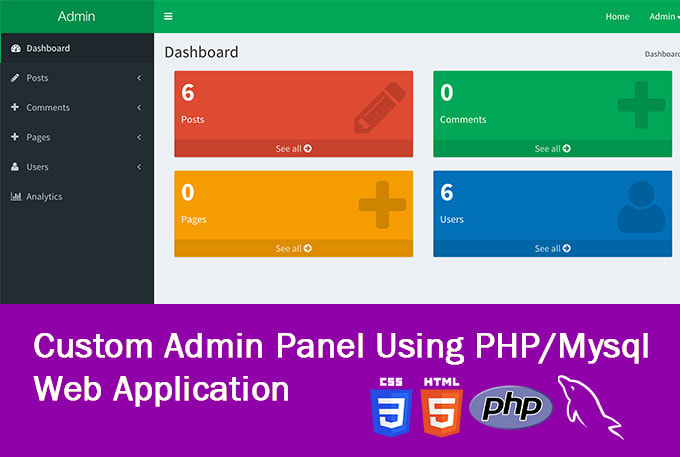Click the Posts label on red card
Image resolution: width=680 pixels, height=457 pixels.
193,119
